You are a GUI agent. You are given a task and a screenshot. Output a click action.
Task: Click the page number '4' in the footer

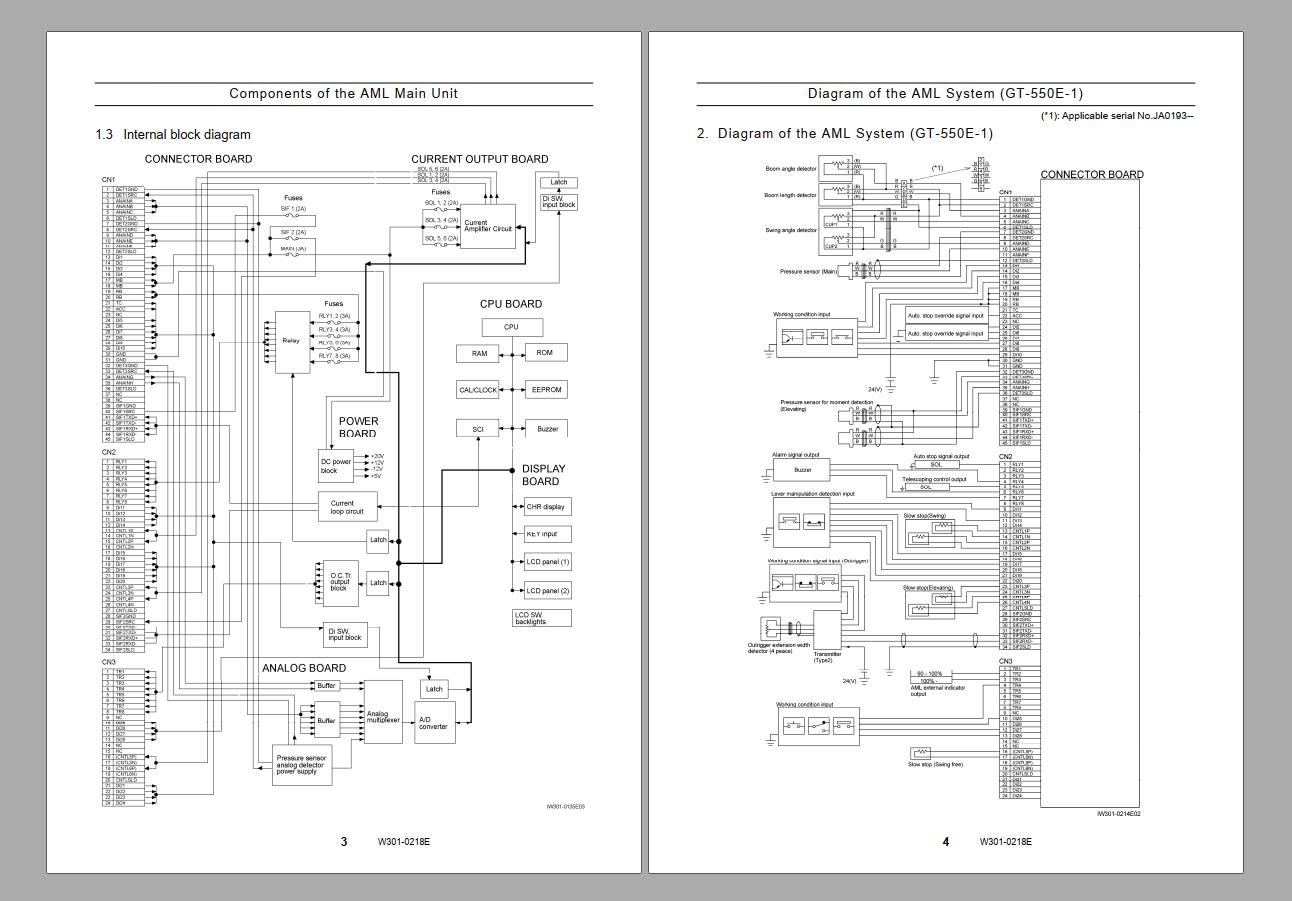[x=946, y=842]
